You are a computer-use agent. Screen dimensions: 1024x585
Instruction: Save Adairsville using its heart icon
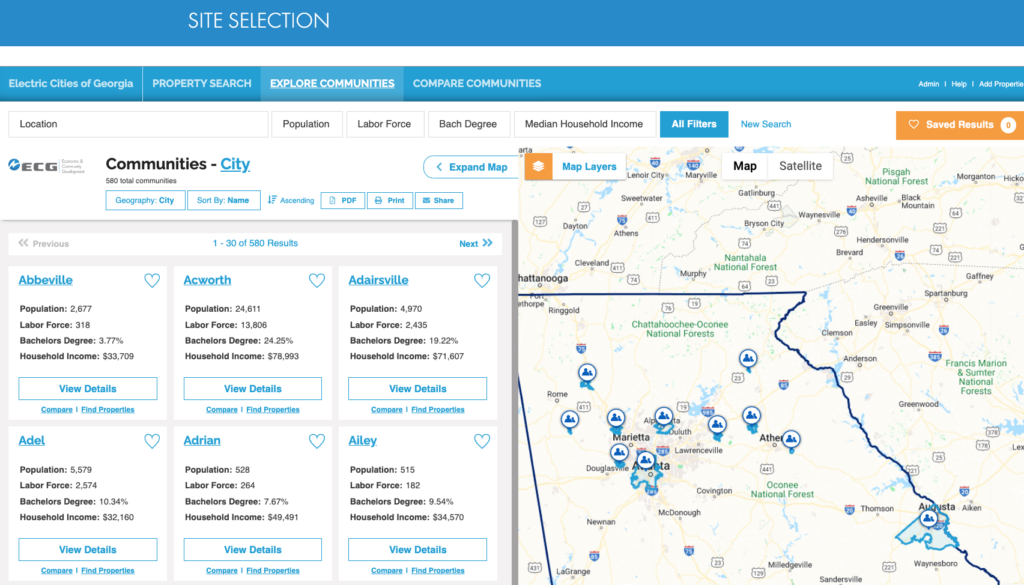coord(482,281)
